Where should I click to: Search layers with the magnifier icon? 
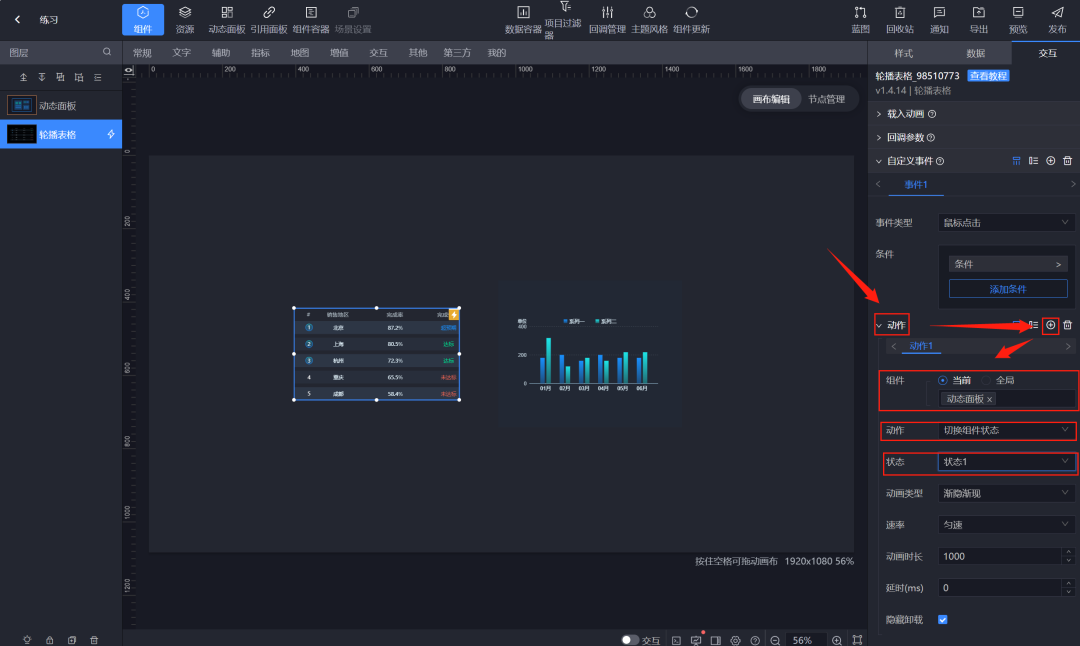pos(107,52)
